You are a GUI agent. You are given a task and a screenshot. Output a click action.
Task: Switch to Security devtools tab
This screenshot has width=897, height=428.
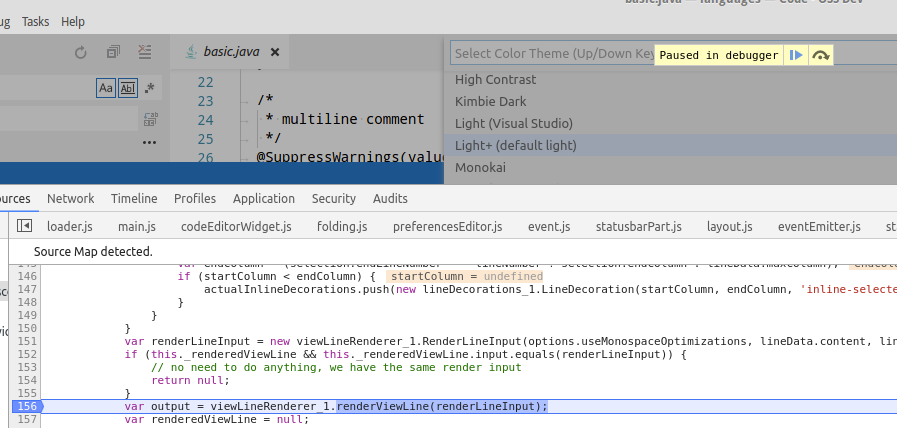[x=334, y=199]
